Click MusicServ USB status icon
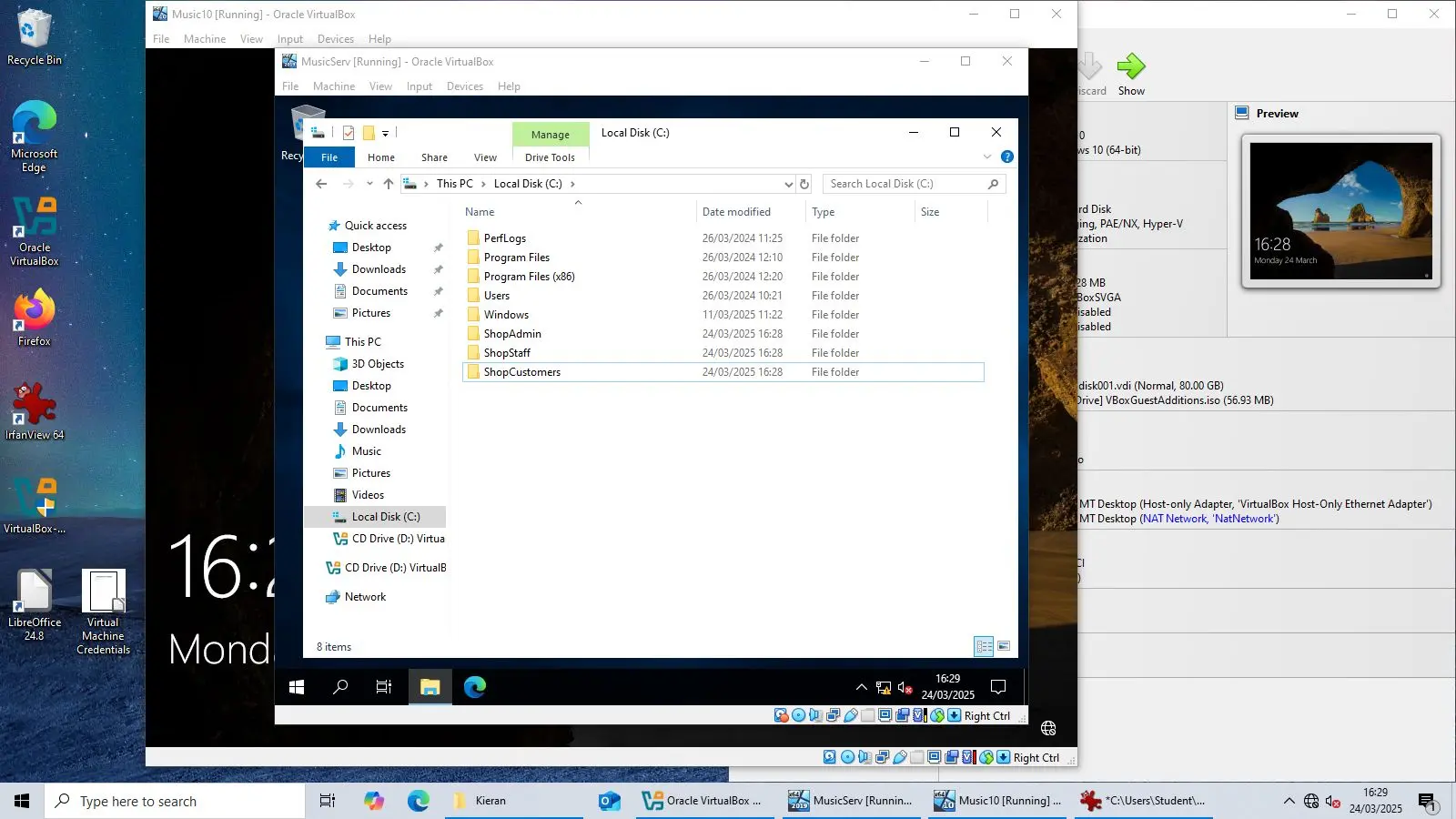The image size is (1456, 819). pyautogui.click(x=851, y=715)
